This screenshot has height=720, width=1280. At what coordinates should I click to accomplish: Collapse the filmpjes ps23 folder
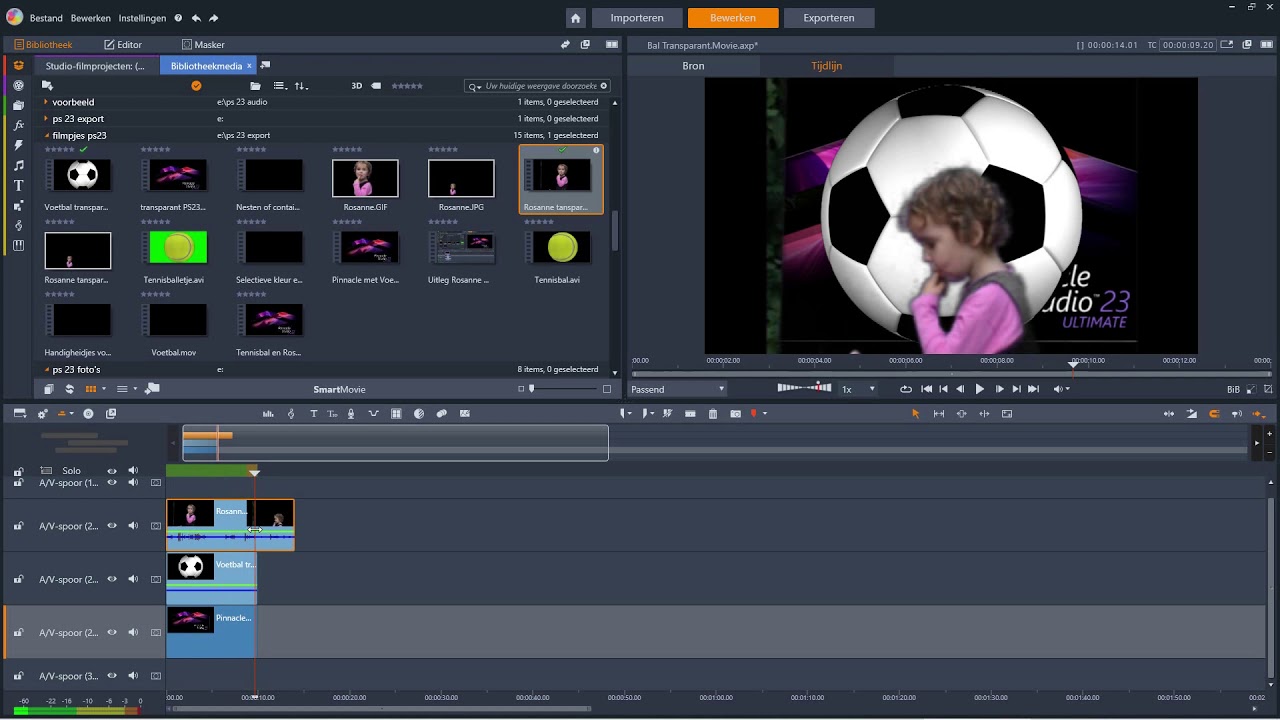click(46, 135)
